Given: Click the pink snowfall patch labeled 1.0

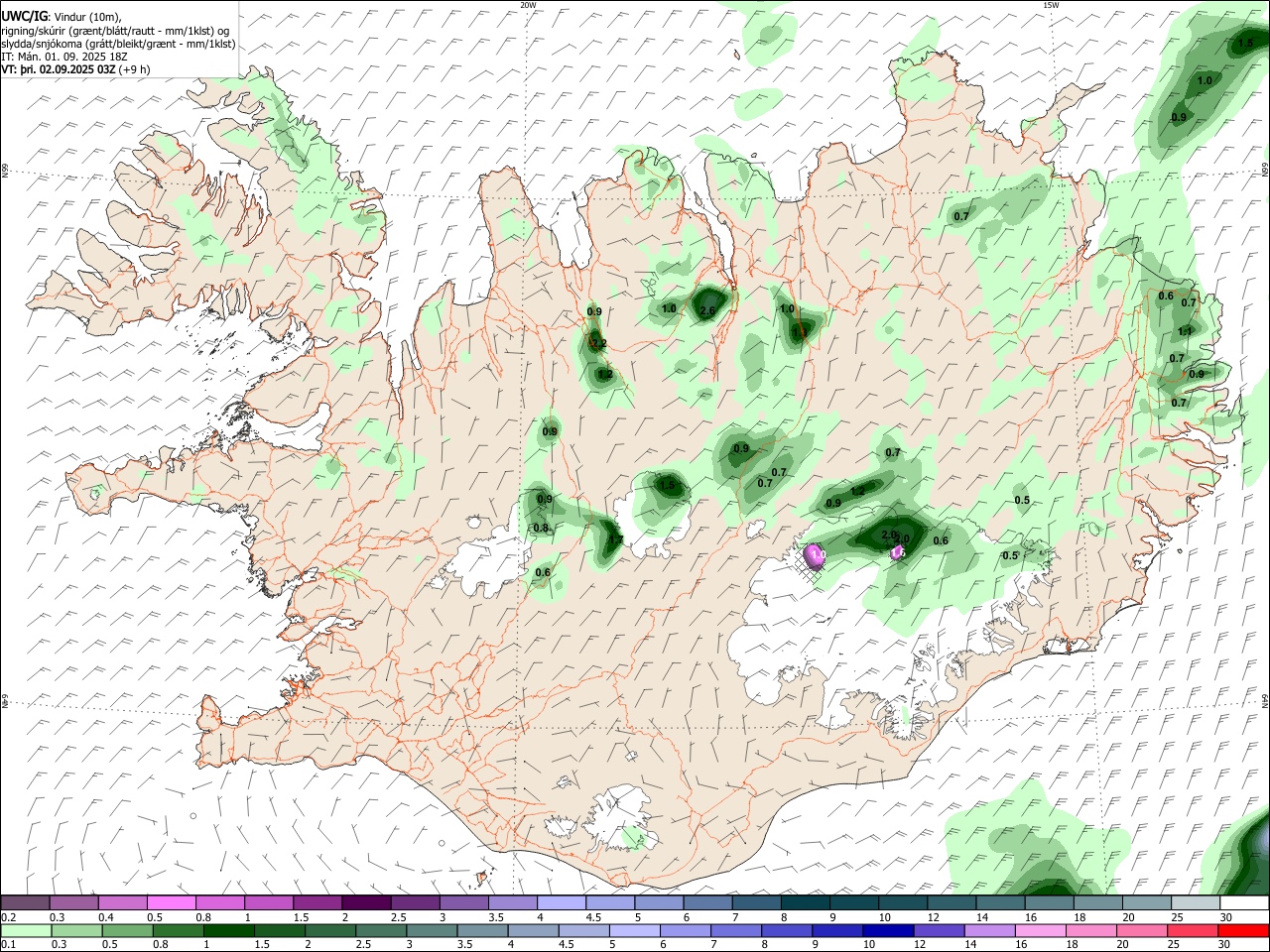Looking at the screenshot, I should 815,555.
